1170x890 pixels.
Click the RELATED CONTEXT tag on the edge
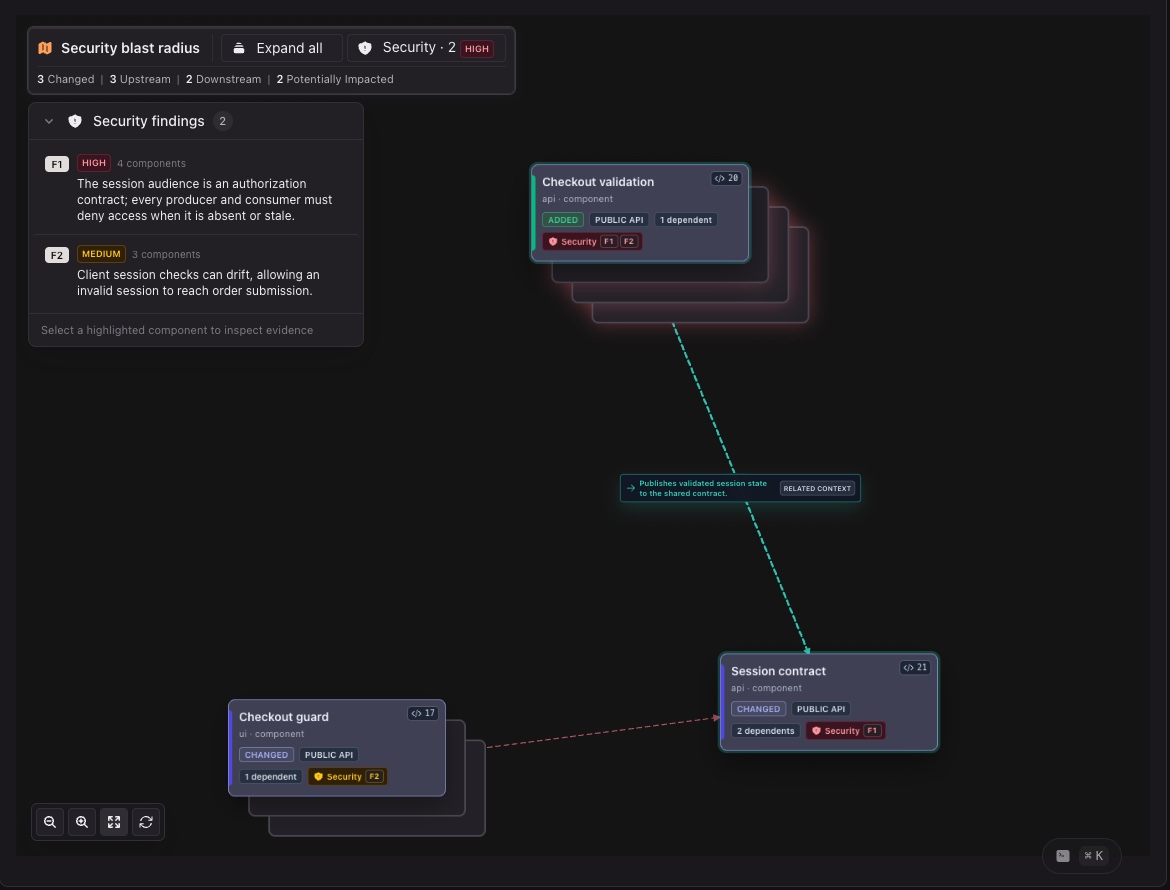817,489
